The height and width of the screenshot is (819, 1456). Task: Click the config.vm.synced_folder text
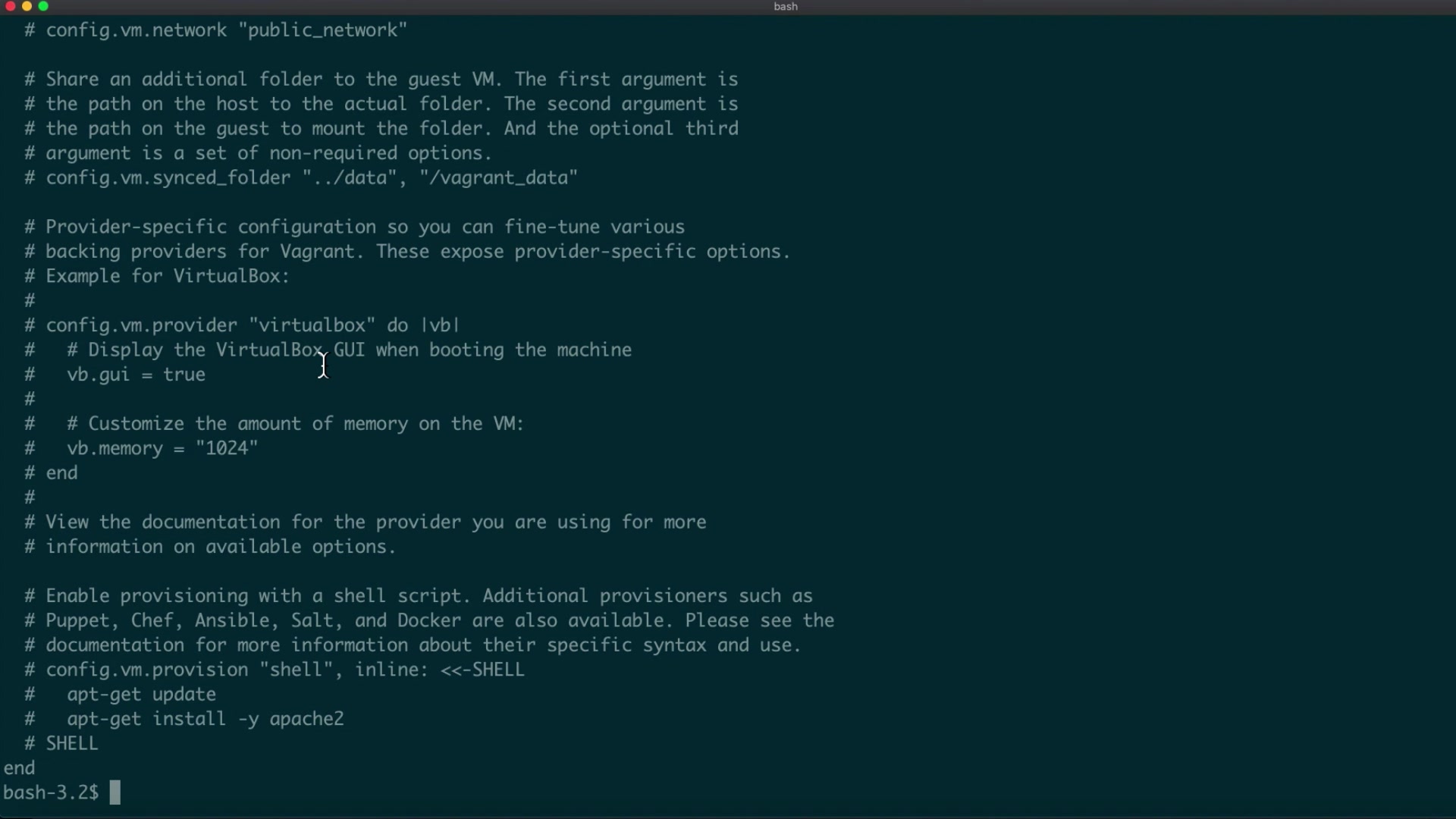(x=168, y=178)
